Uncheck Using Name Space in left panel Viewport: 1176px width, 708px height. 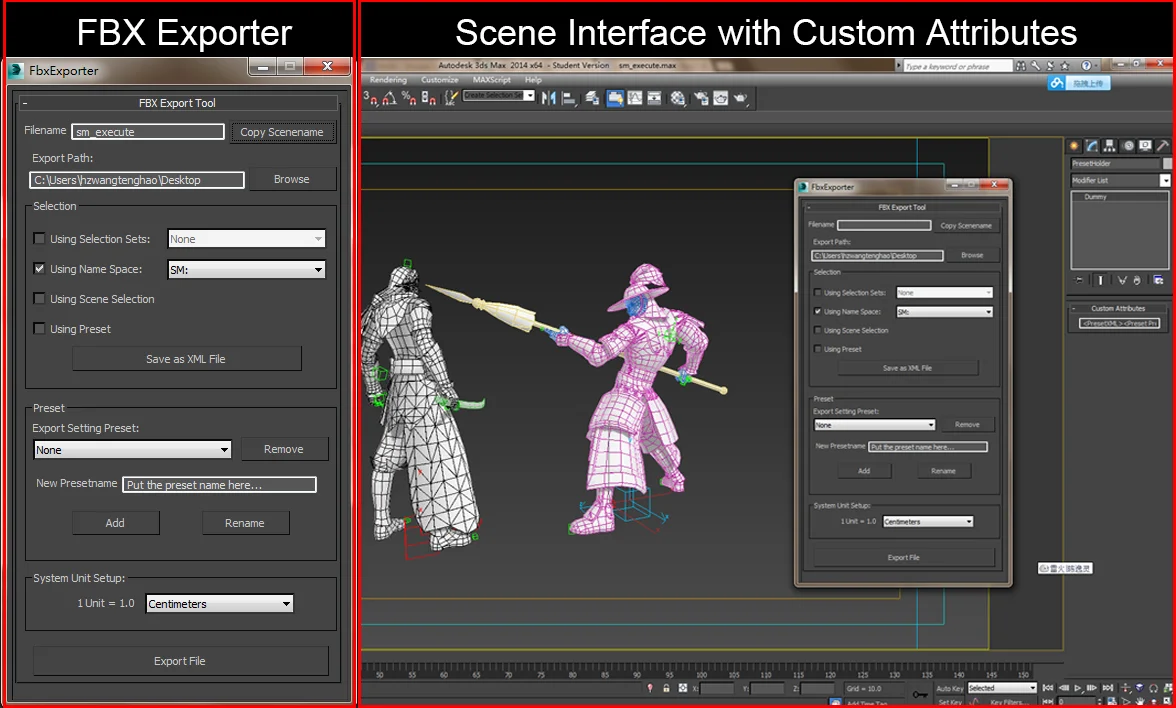[x=39, y=268]
